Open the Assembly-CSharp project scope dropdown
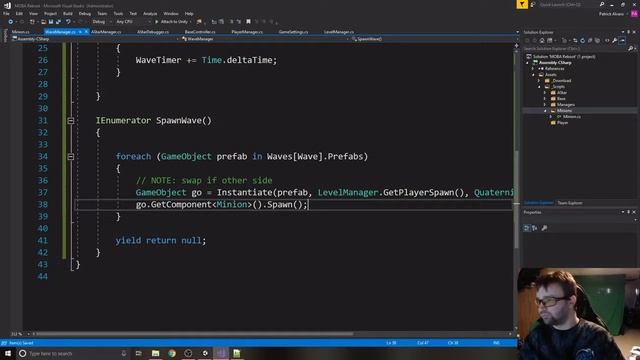This screenshot has height=360, width=640. click(96, 39)
